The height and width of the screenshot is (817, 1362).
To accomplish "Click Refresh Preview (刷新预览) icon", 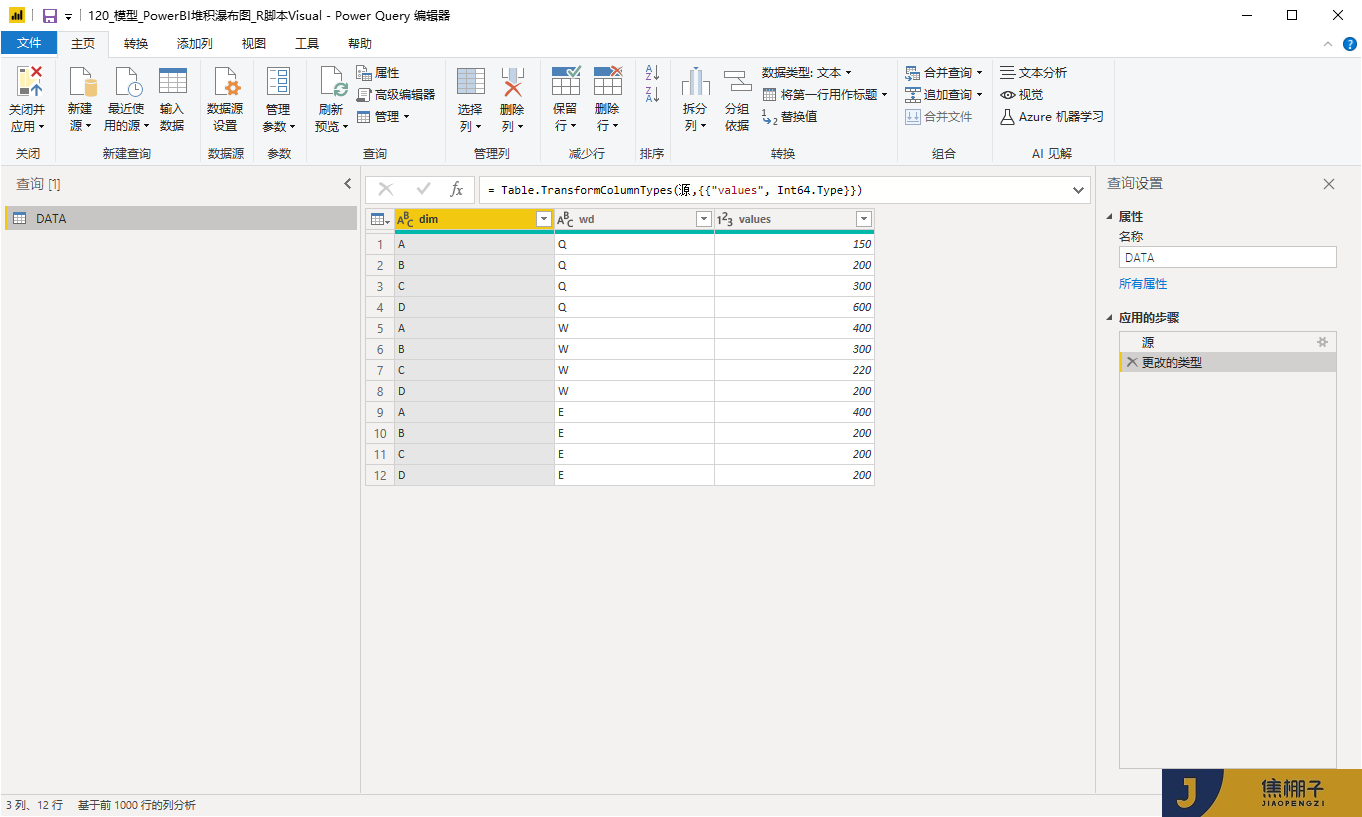I will (332, 82).
